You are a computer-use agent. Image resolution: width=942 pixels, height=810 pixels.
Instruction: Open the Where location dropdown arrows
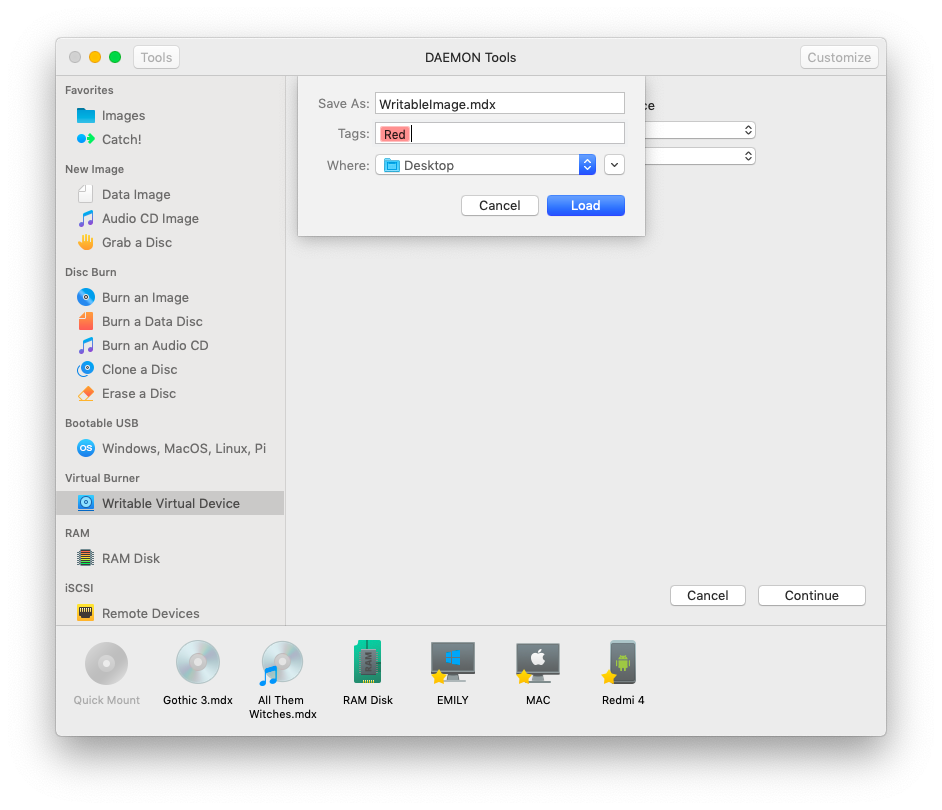588,165
